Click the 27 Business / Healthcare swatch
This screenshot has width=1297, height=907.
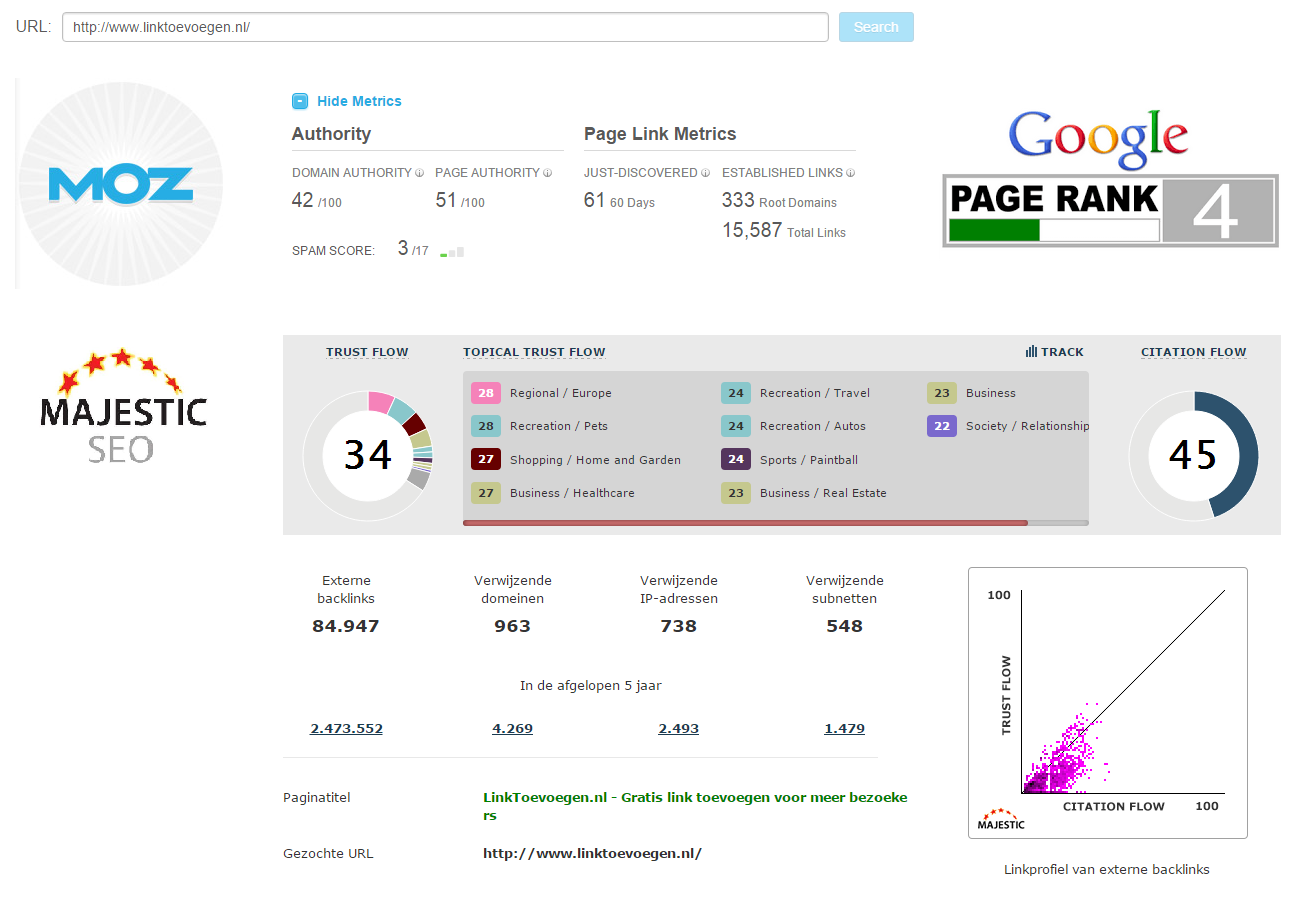click(x=486, y=493)
